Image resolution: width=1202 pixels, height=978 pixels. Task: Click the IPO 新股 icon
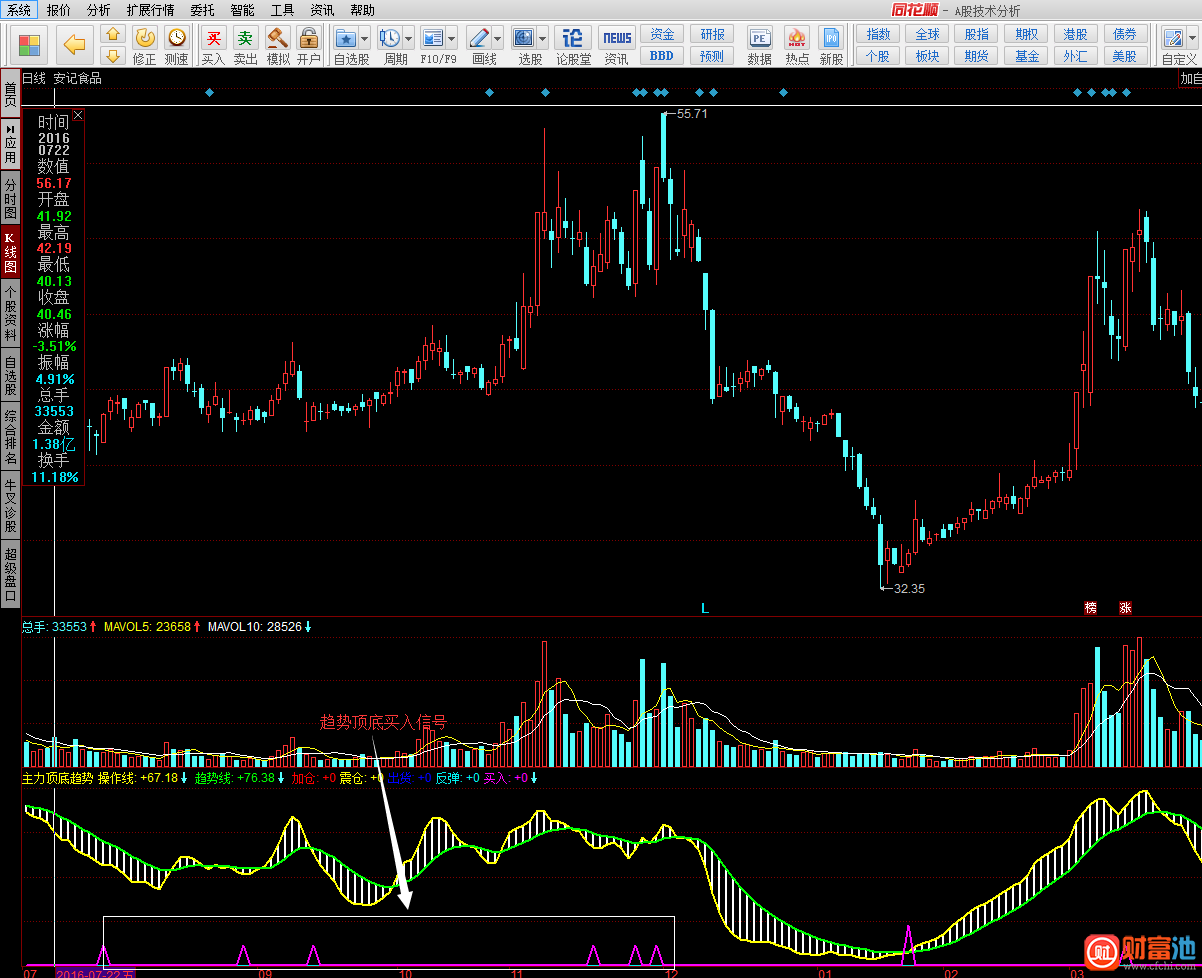831,38
